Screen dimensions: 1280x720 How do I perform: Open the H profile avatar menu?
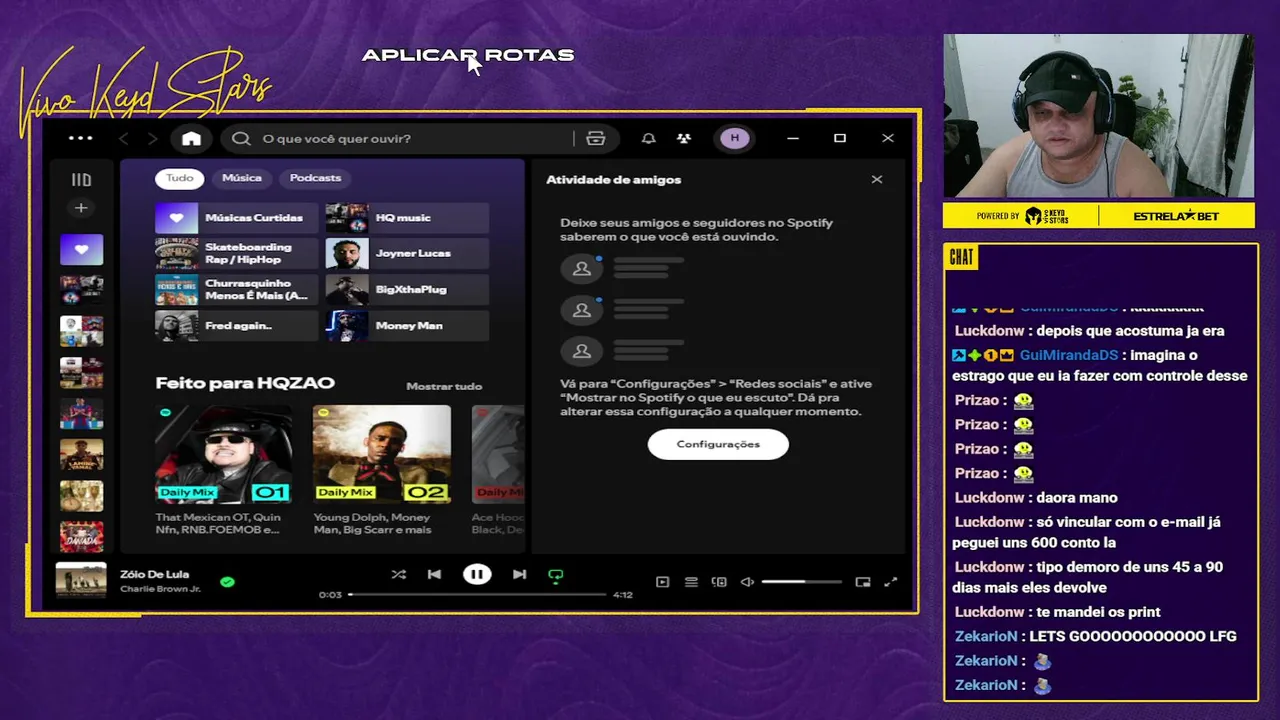click(x=735, y=138)
